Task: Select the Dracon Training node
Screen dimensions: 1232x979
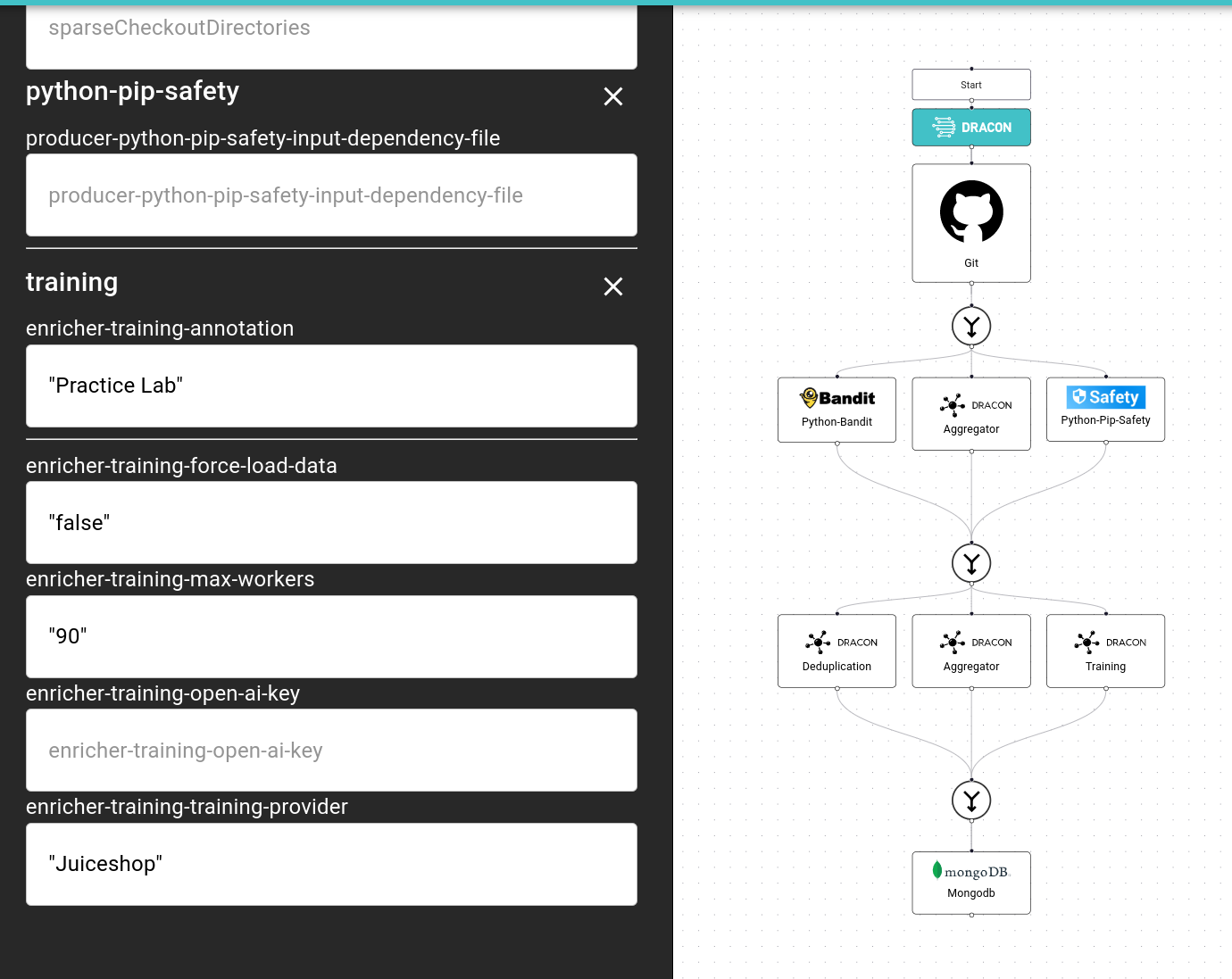Action: pyautogui.click(x=1105, y=651)
